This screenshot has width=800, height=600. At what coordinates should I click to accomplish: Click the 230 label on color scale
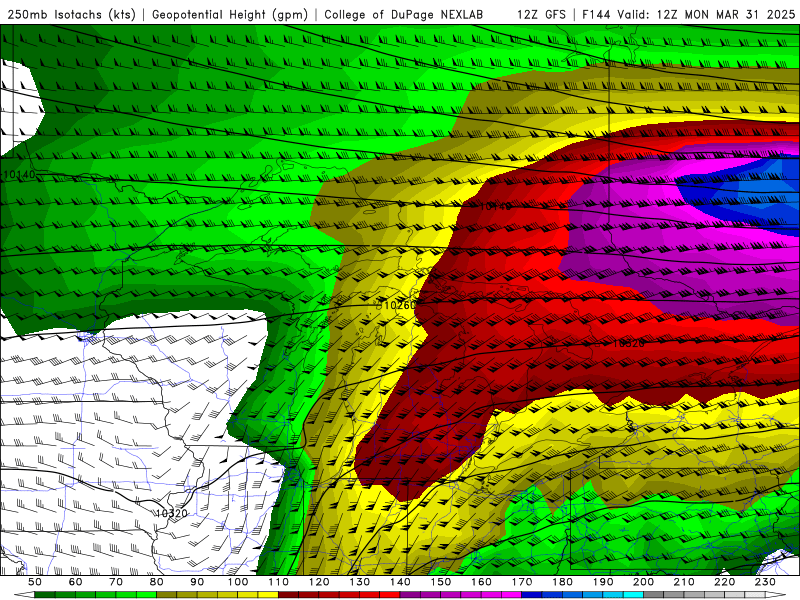click(x=765, y=582)
